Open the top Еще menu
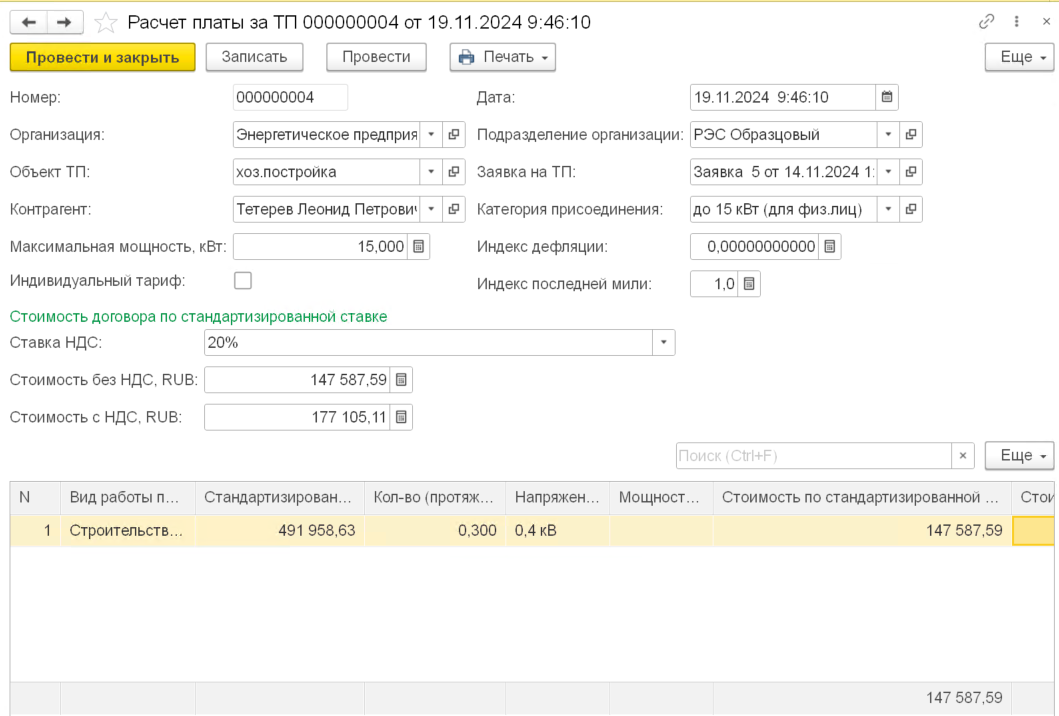Image resolution: width=1059 pixels, height=716 pixels. (x=1019, y=57)
